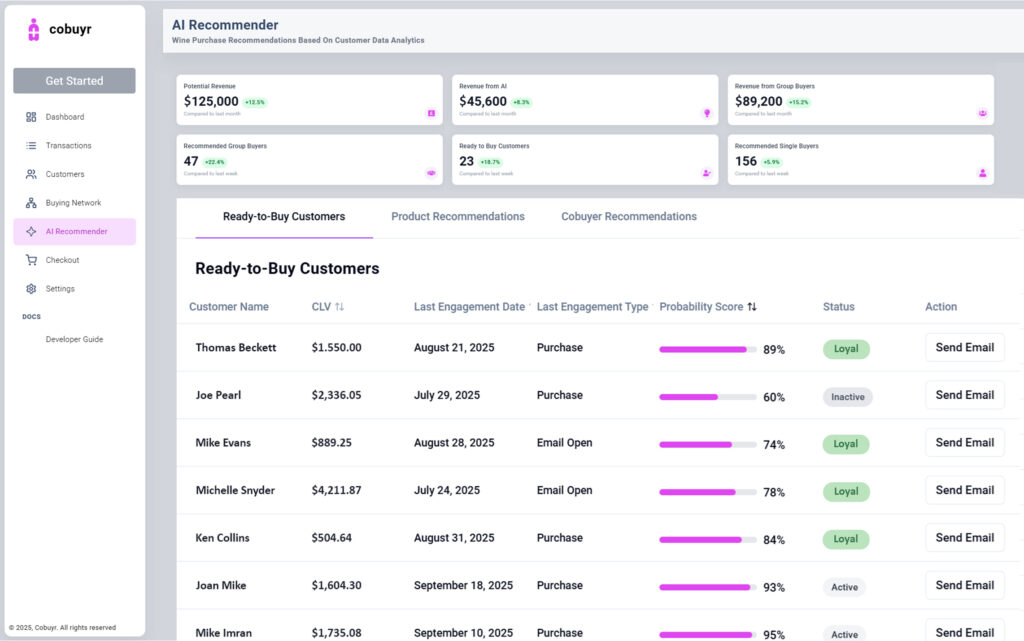The height and width of the screenshot is (641, 1024).
Task: Click the Settings gear icon
Action: [x=31, y=289]
